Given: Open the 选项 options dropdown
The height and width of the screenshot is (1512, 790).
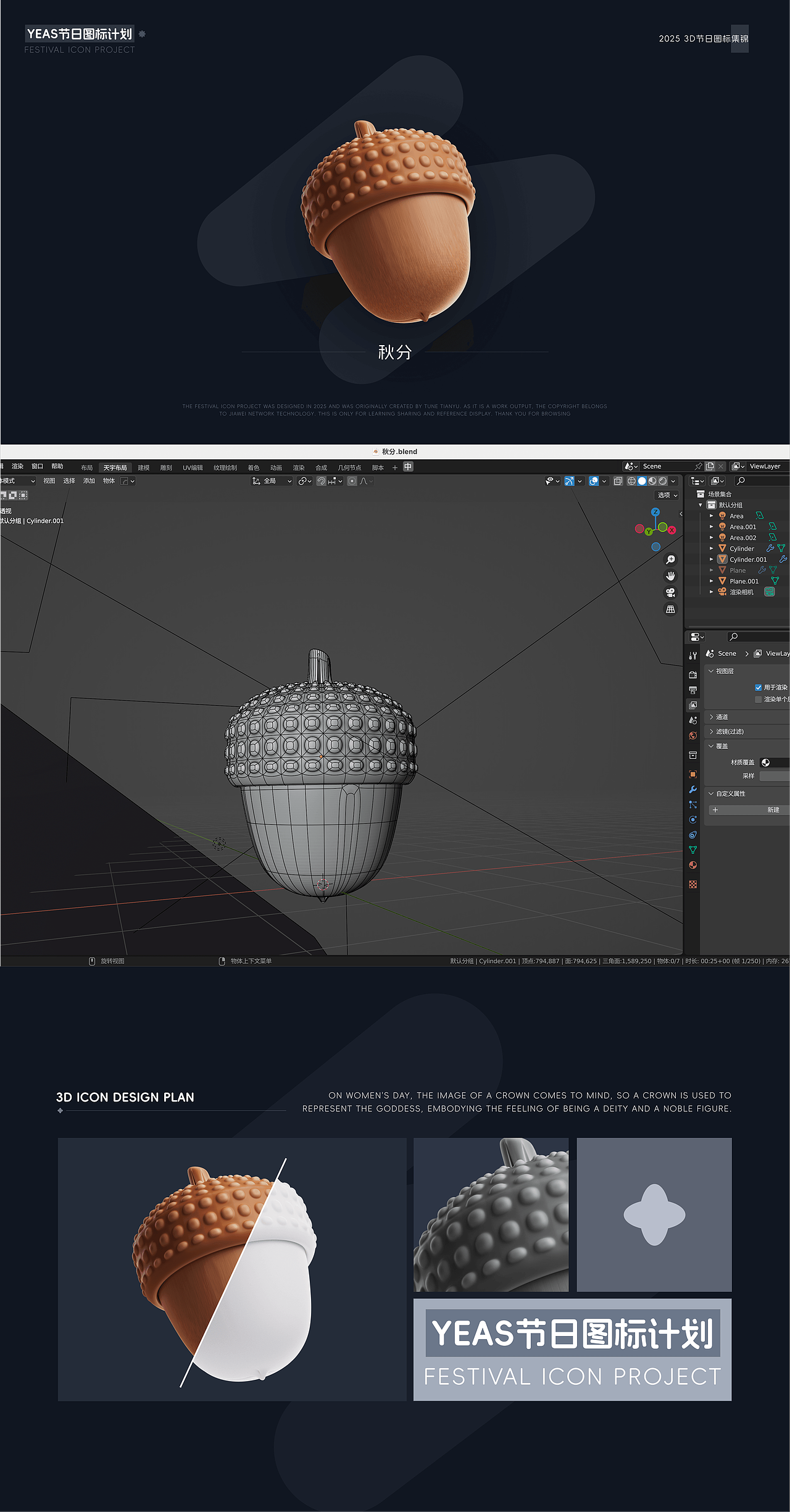Looking at the screenshot, I should [667, 495].
